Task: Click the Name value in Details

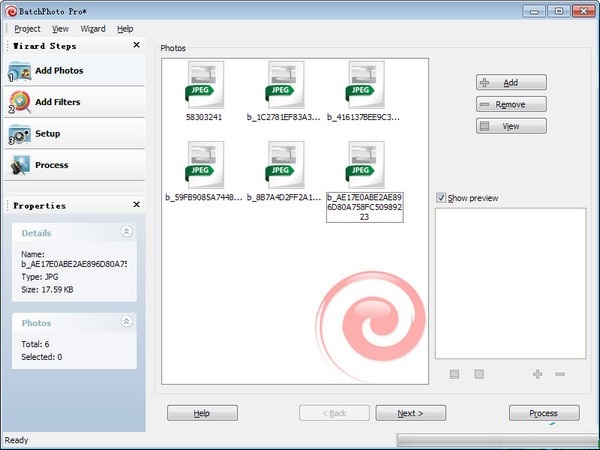Action: [x=75, y=264]
